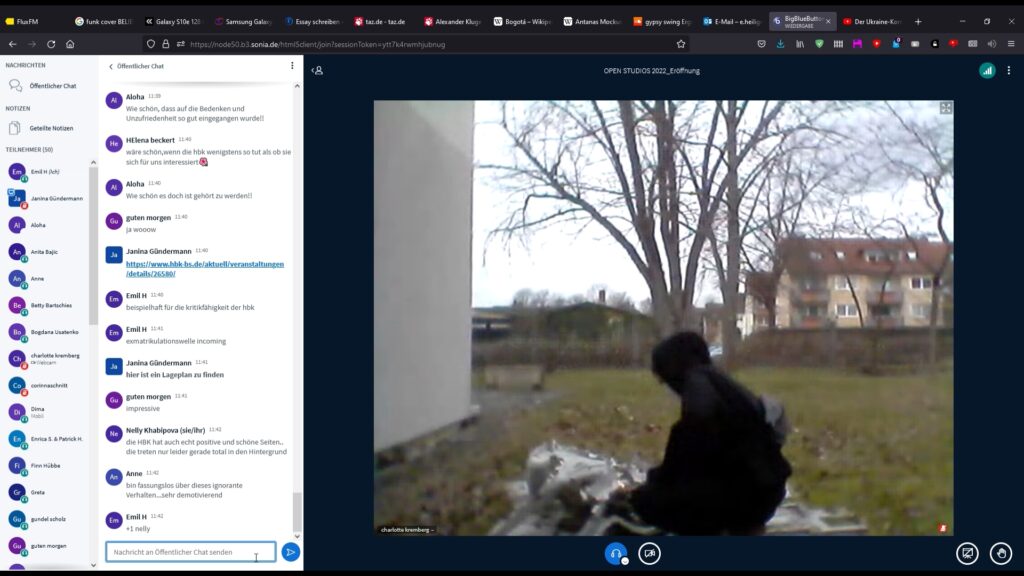Click the chat message scrollbar

(x=296, y=510)
